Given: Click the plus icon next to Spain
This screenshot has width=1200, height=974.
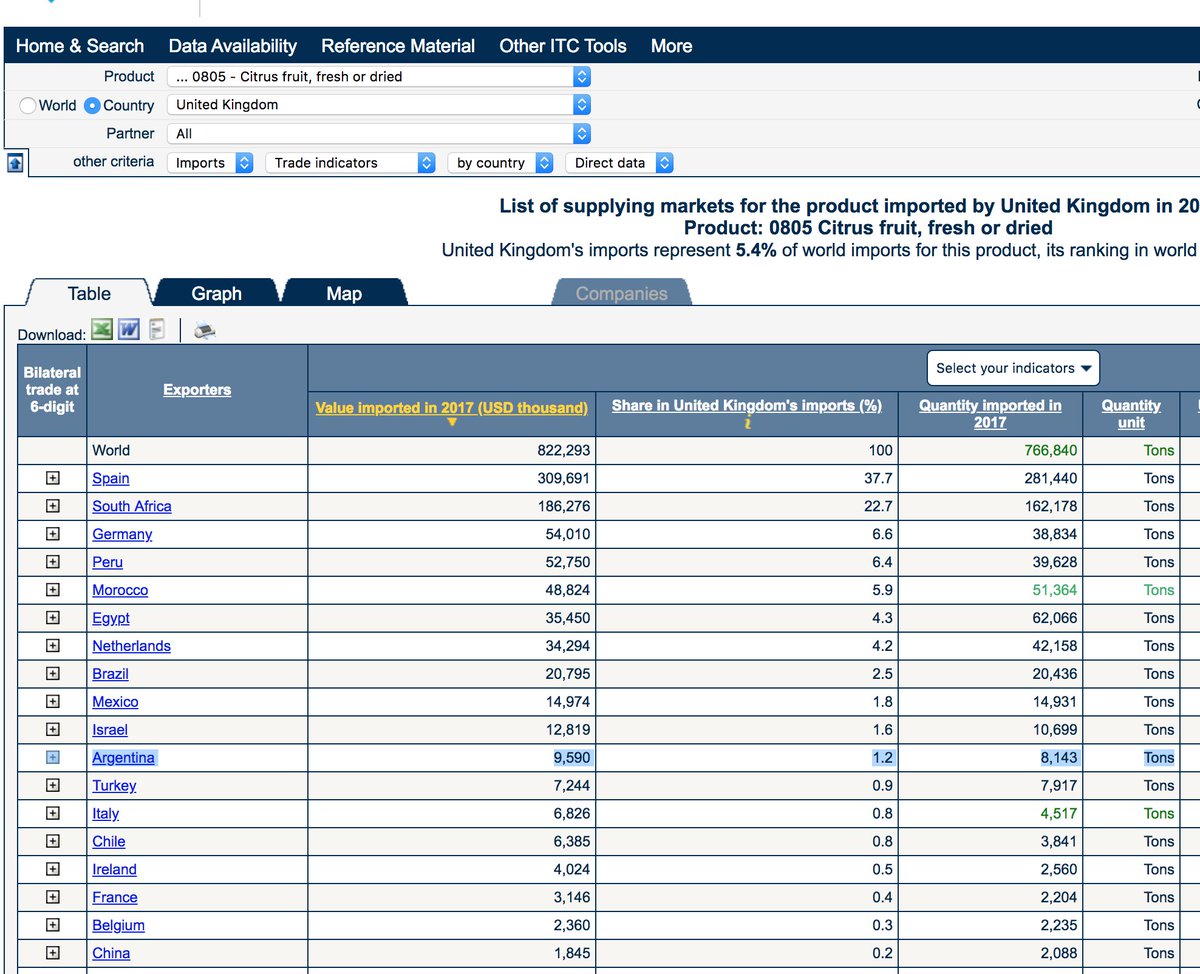Looking at the screenshot, I should [53, 478].
